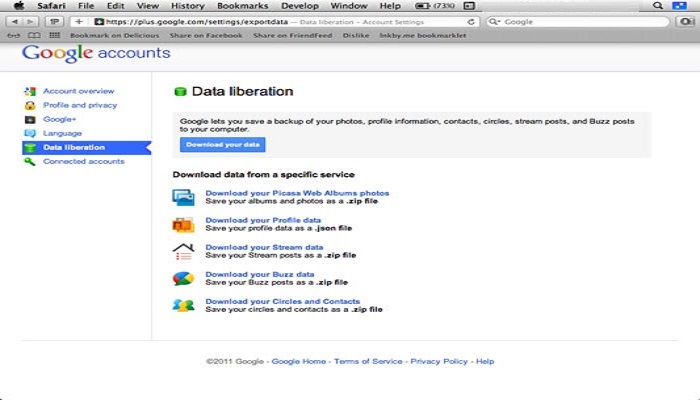
Task: Click Download your Picasa Web Albums photos
Action: pyautogui.click(x=297, y=193)
